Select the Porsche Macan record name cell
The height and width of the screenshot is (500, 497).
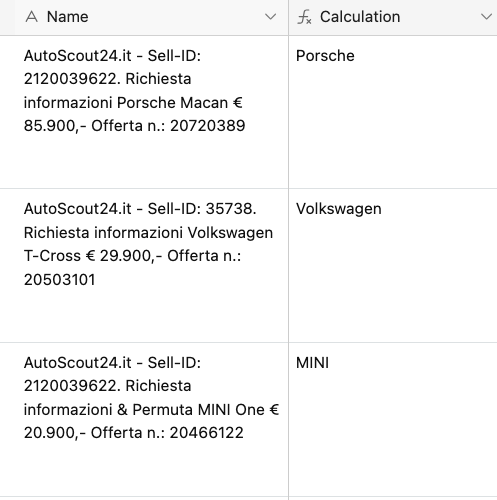[152, 112]
